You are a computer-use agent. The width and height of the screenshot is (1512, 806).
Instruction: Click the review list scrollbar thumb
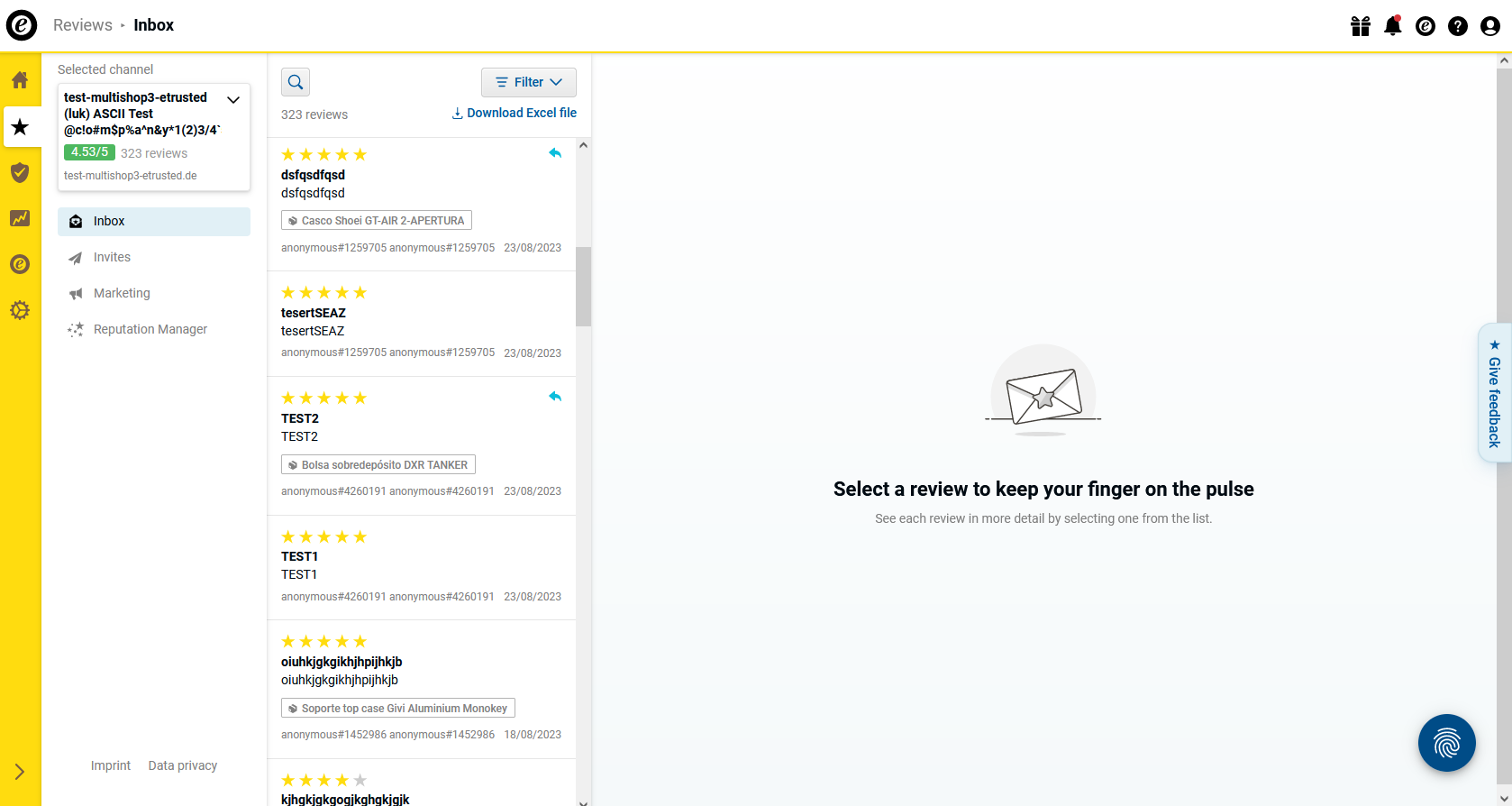point(584,287)
